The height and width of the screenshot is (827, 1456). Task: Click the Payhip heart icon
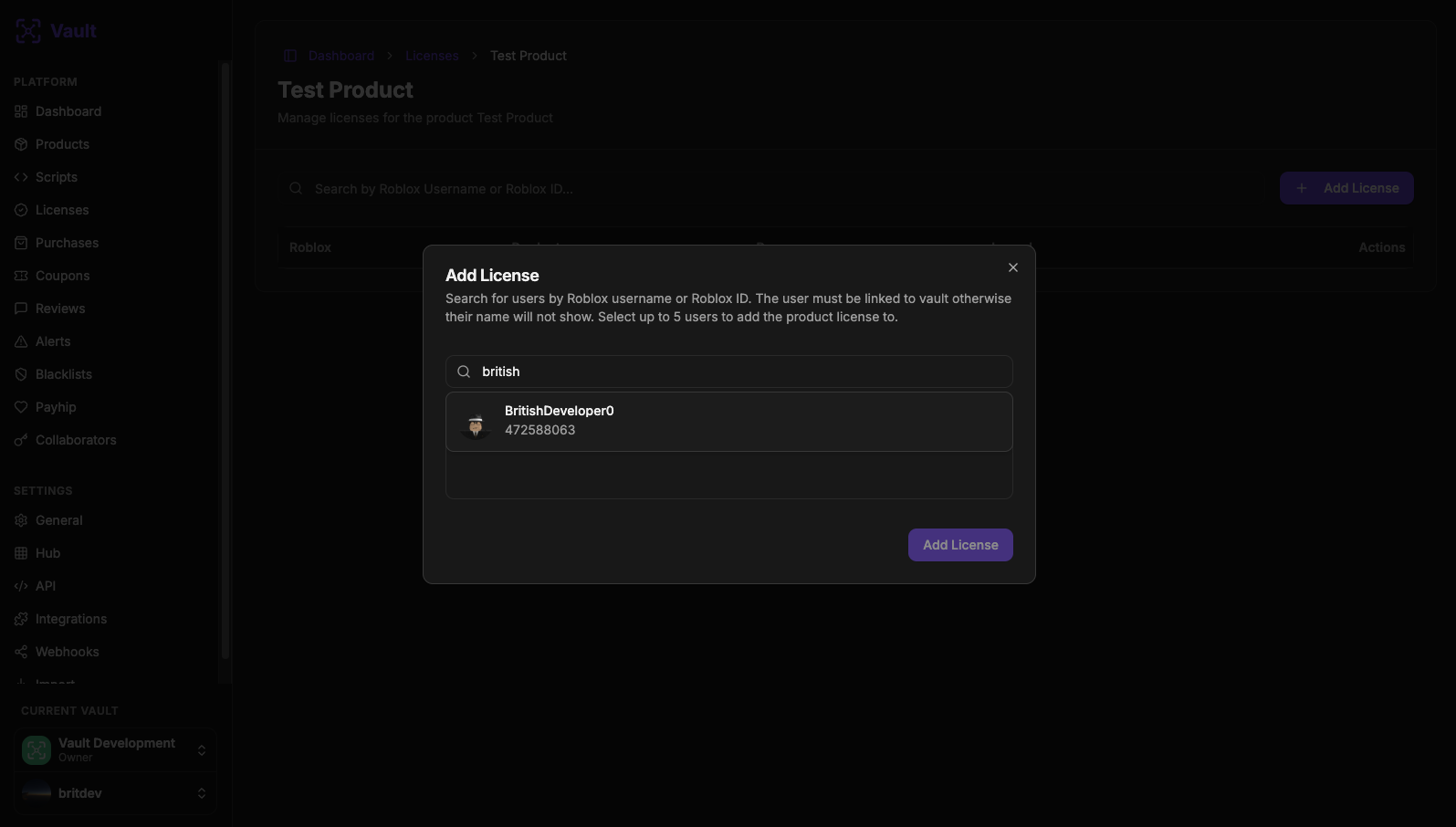tap(21, 407)
